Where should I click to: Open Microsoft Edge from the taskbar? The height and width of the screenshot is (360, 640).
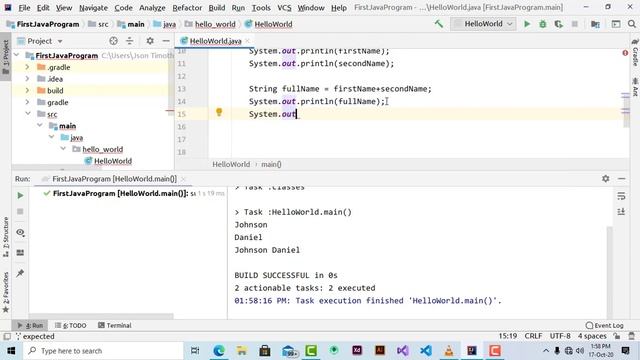pos(218,351)
